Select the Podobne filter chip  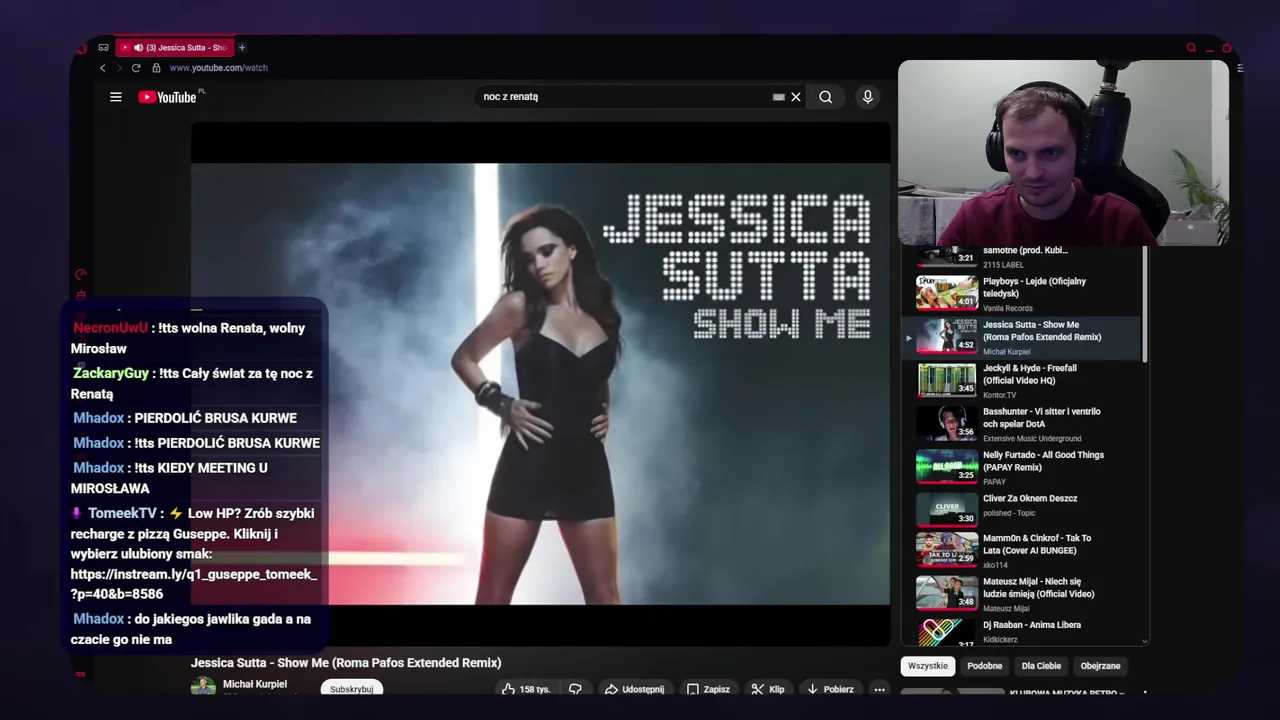click(x=985, y=666)
